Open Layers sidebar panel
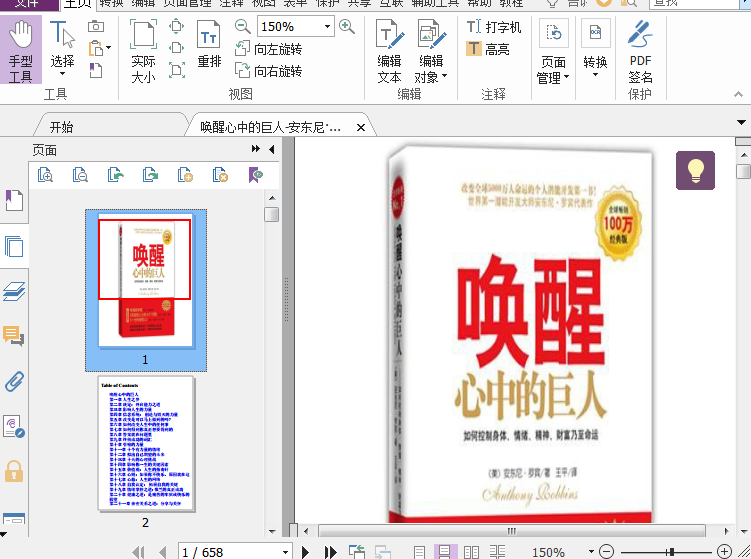This screenshot has height=559, width=751. point(14,291)
